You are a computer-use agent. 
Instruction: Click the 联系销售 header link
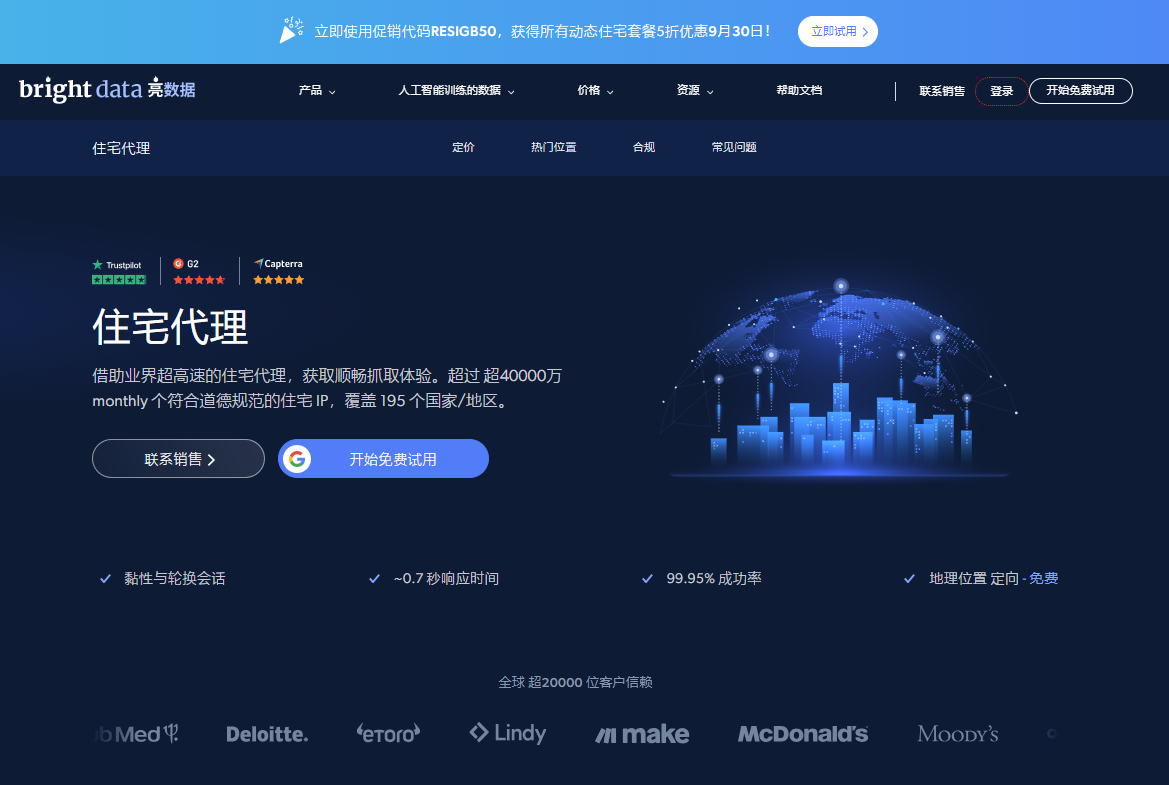(x=942, y=91)
